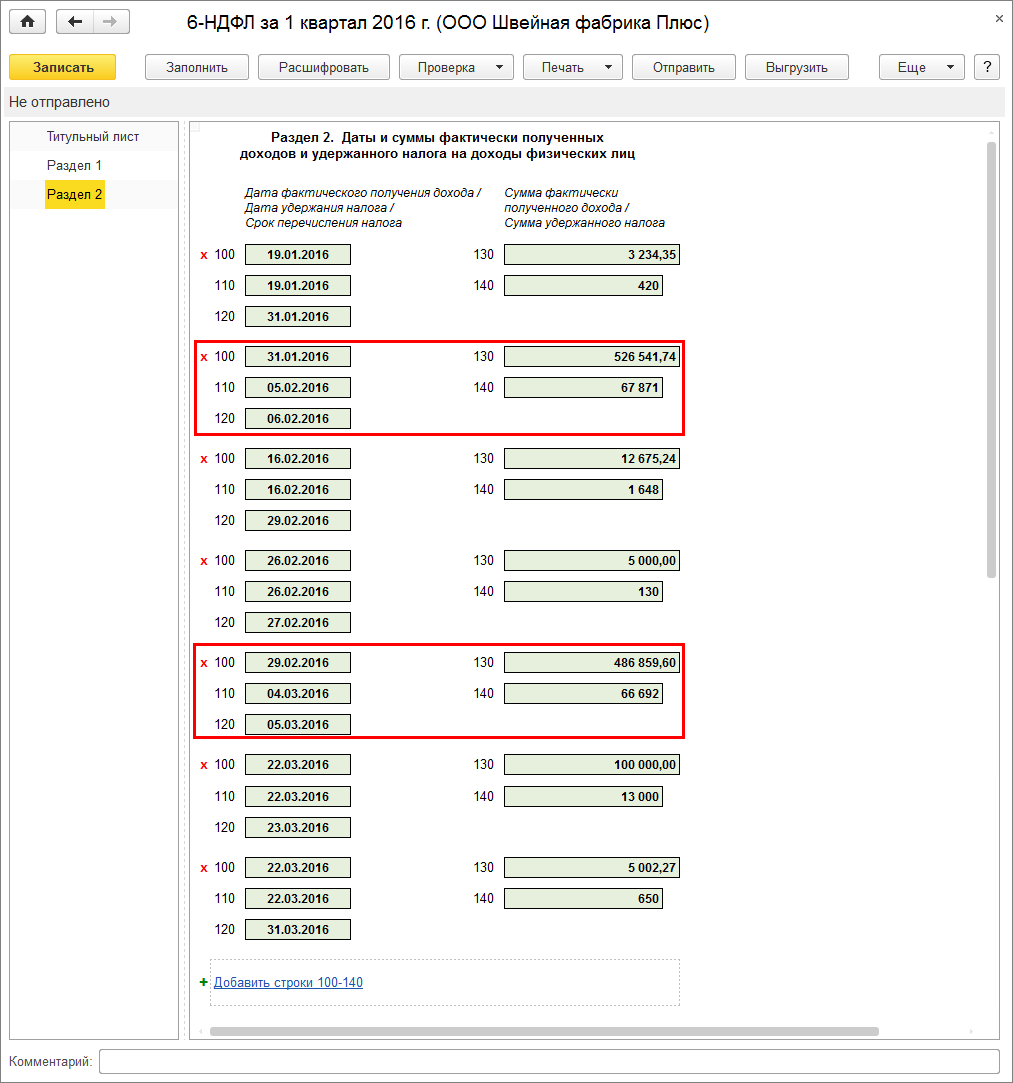Select the tax amount 130 field
Screen dimensions: 1013x1083
point(583,591)
